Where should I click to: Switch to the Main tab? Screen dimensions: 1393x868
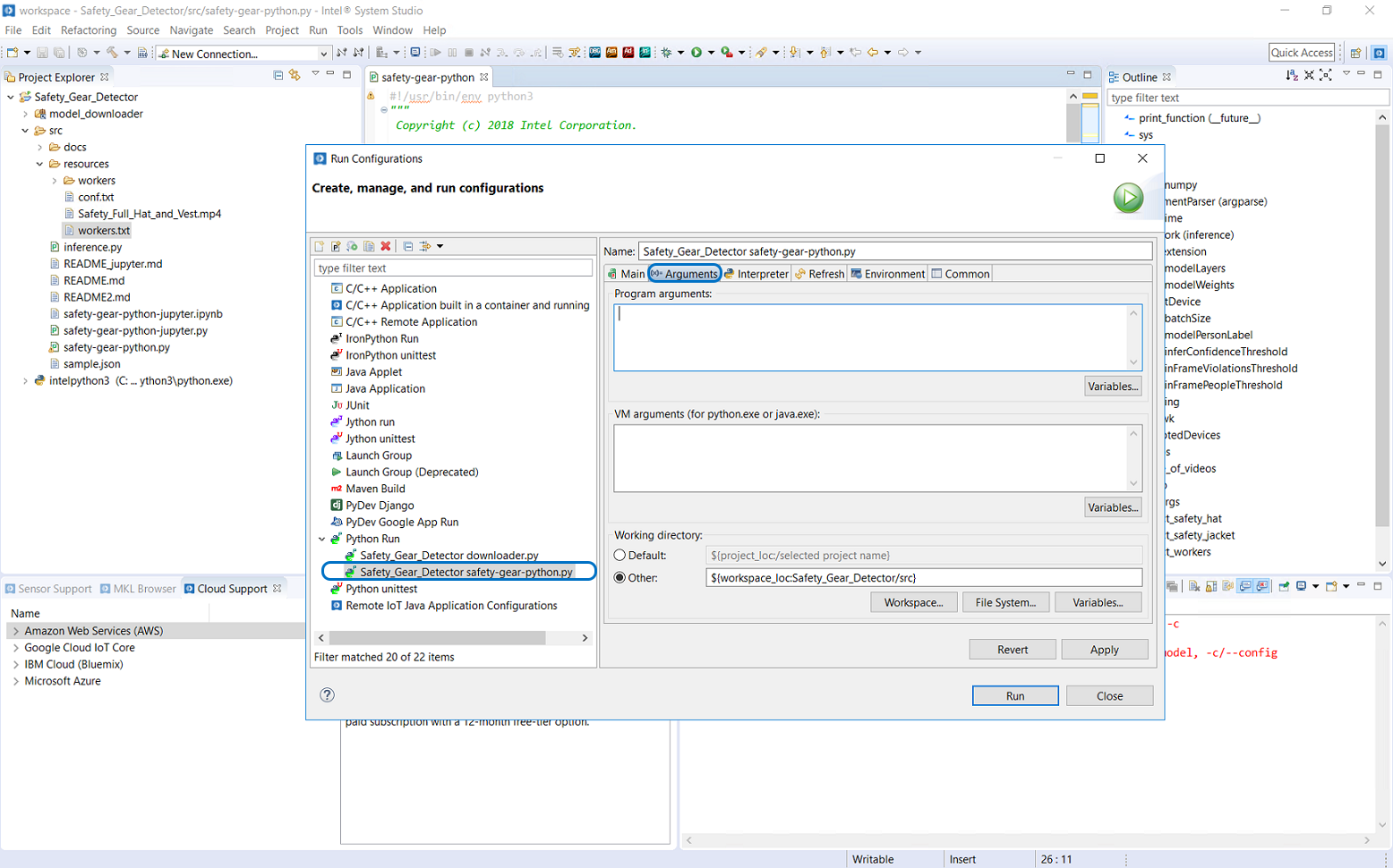(x=627, y=274)
